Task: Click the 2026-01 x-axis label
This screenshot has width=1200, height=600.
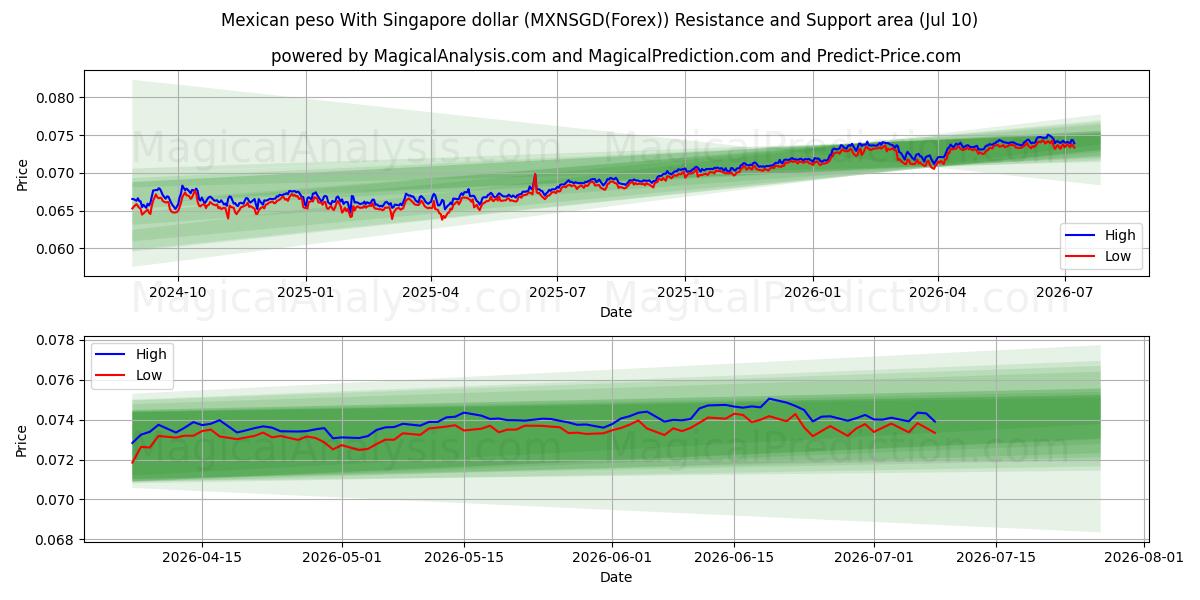Action: [x=812, y=292]
